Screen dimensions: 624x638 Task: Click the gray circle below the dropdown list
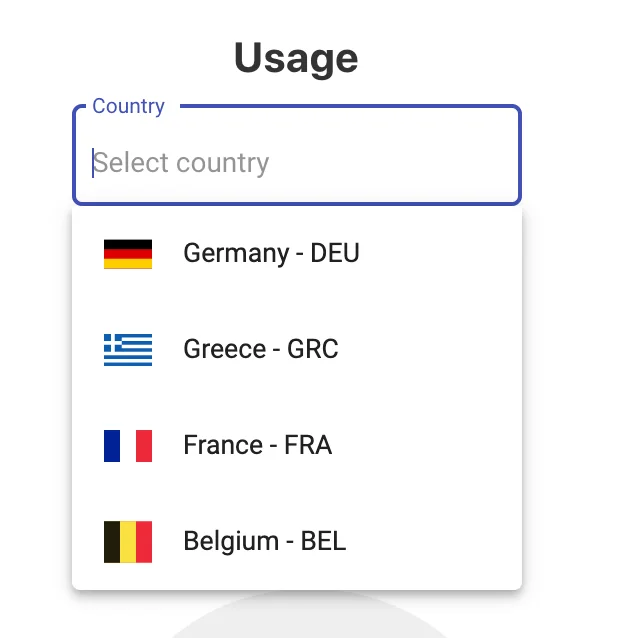310,615
